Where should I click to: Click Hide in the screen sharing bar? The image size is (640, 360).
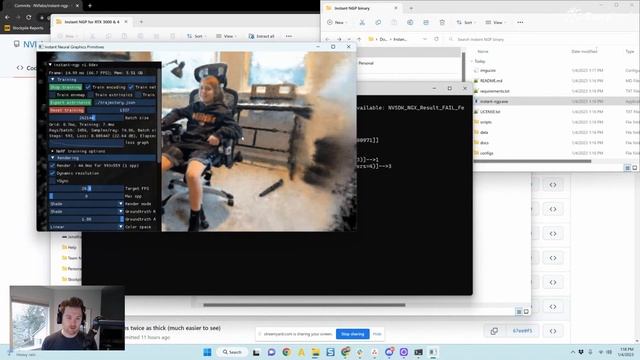pos(377,334)
